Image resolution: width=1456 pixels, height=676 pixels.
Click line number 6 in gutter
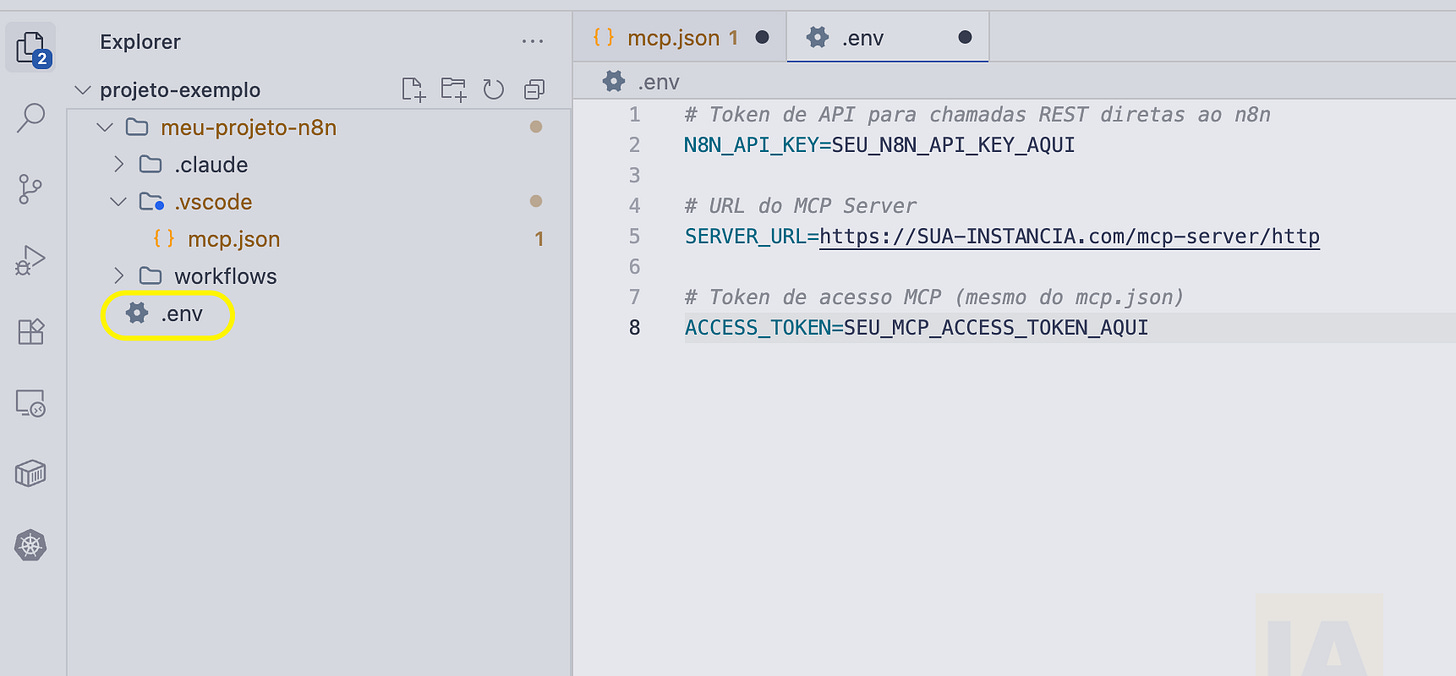pyautogui.click(x=634, y=267)
